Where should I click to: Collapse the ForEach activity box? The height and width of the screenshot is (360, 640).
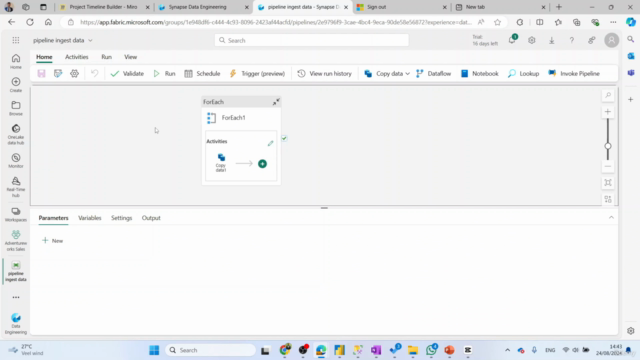[x=276, y=102]
